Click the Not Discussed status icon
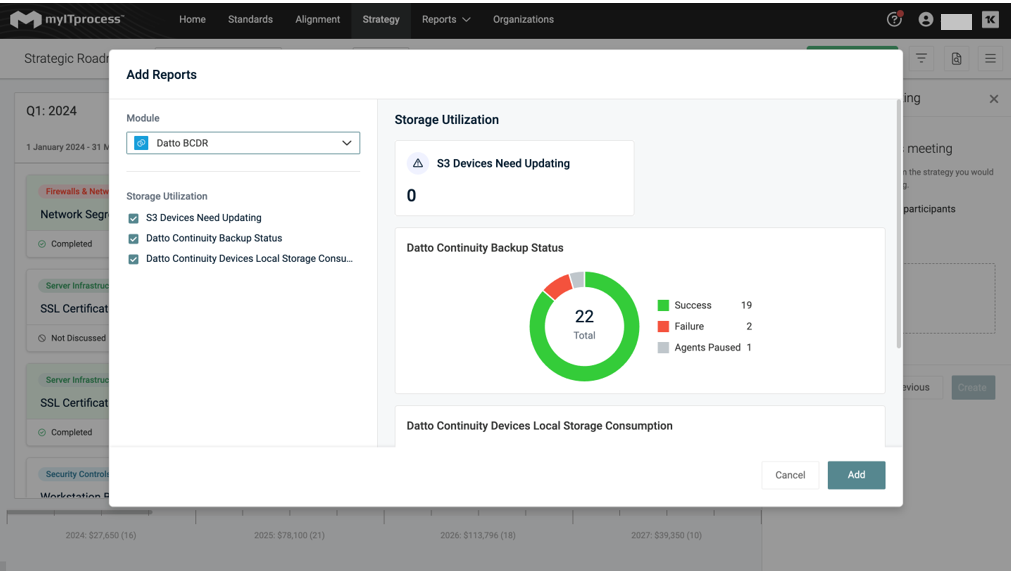 pos(42,338)
